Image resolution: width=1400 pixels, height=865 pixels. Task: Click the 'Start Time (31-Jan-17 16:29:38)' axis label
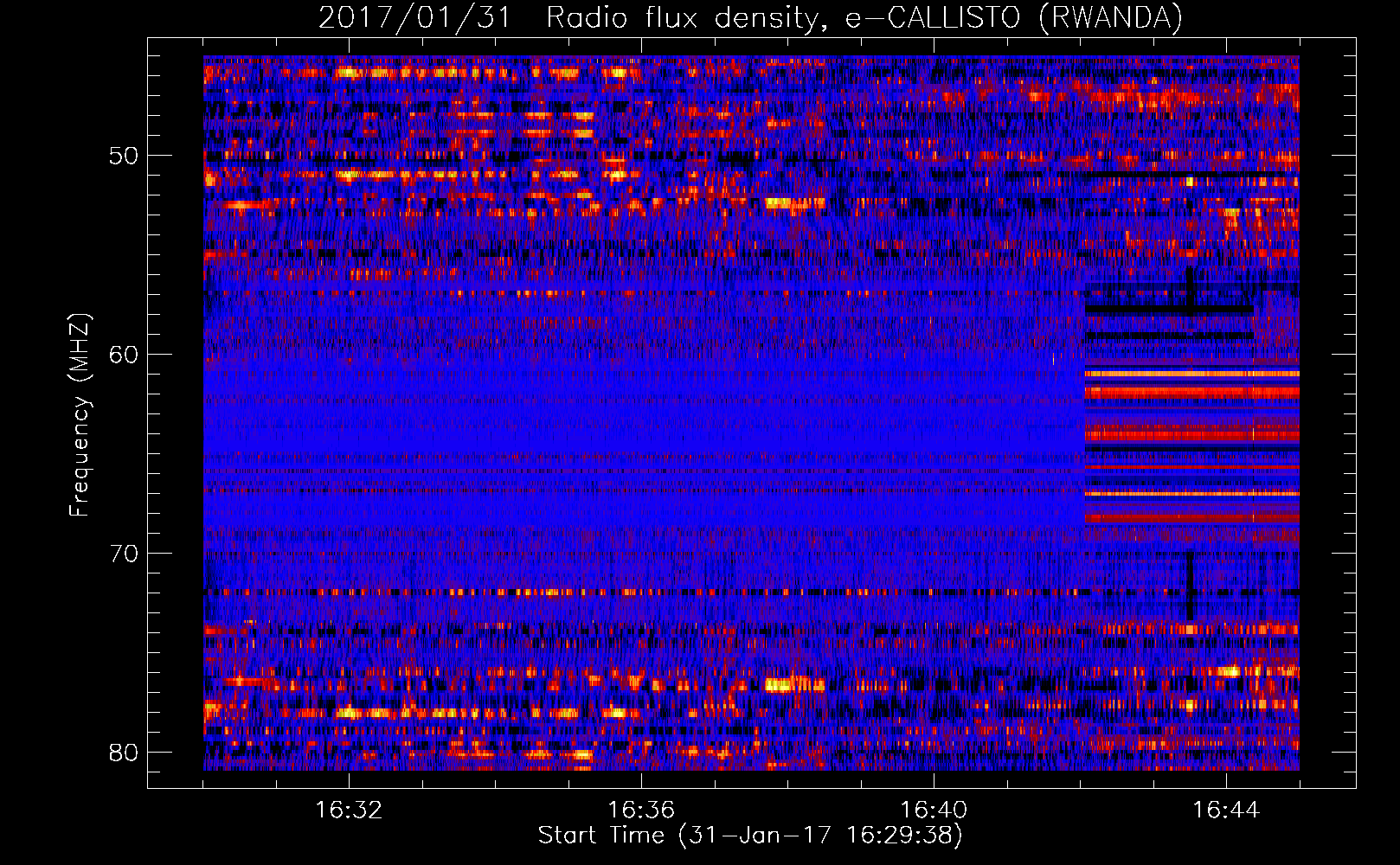[x=750, y=836]
